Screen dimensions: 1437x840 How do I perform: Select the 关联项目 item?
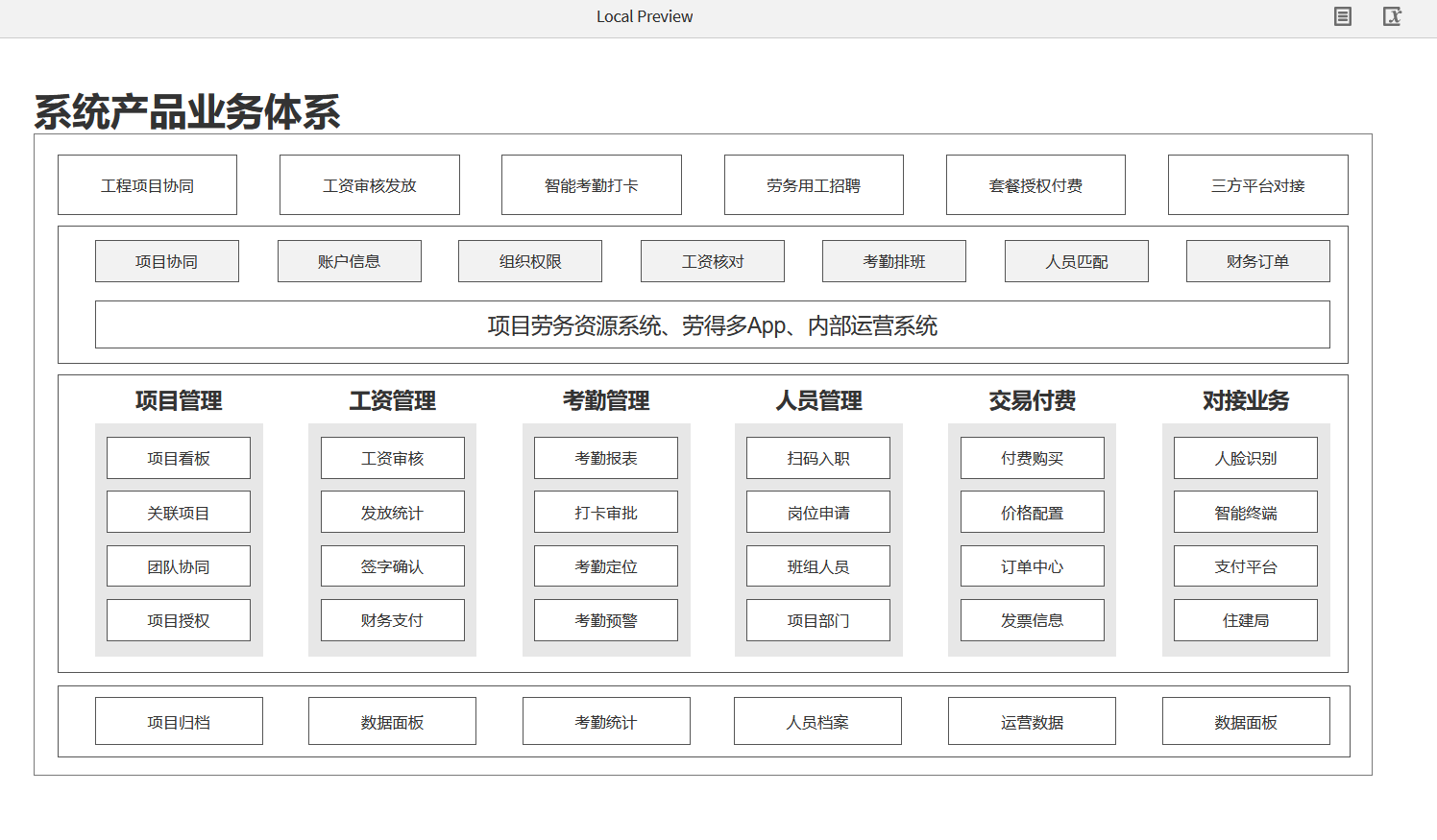(x=179, y=512)
